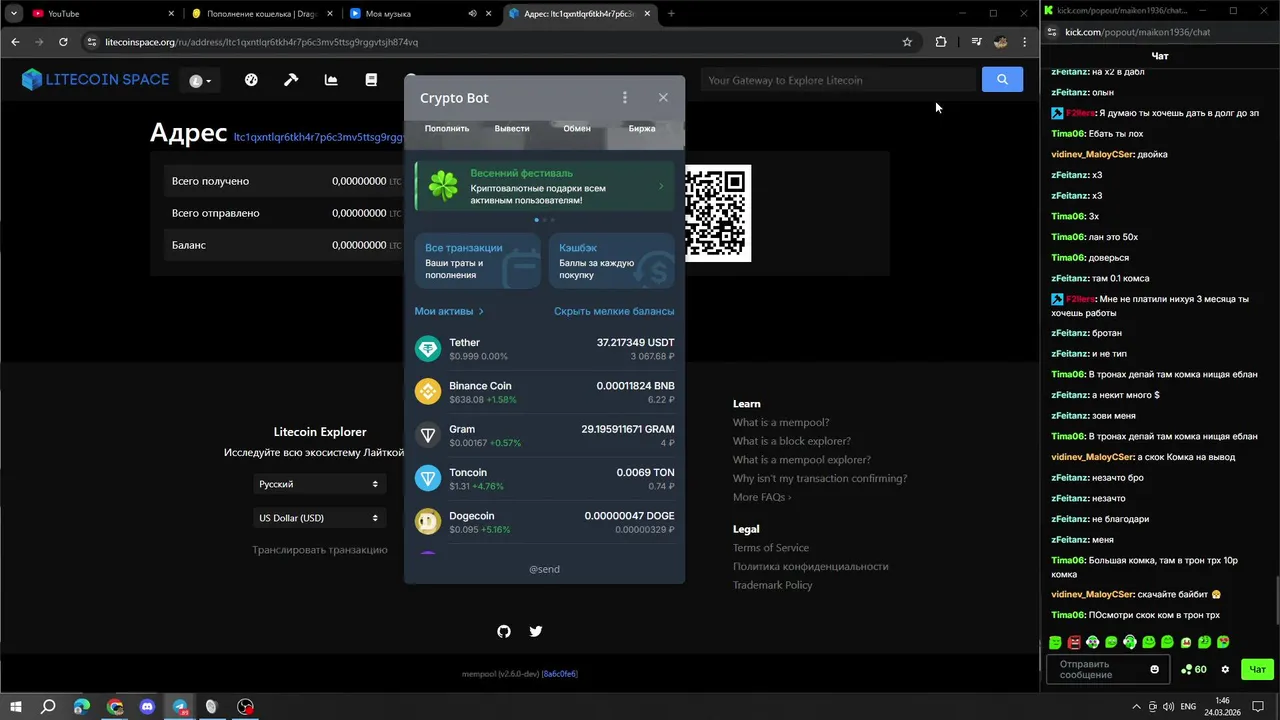1280x720 pixels.
Task: Open the Litecoin network selector dropdown
Action: tap(201, 81)
